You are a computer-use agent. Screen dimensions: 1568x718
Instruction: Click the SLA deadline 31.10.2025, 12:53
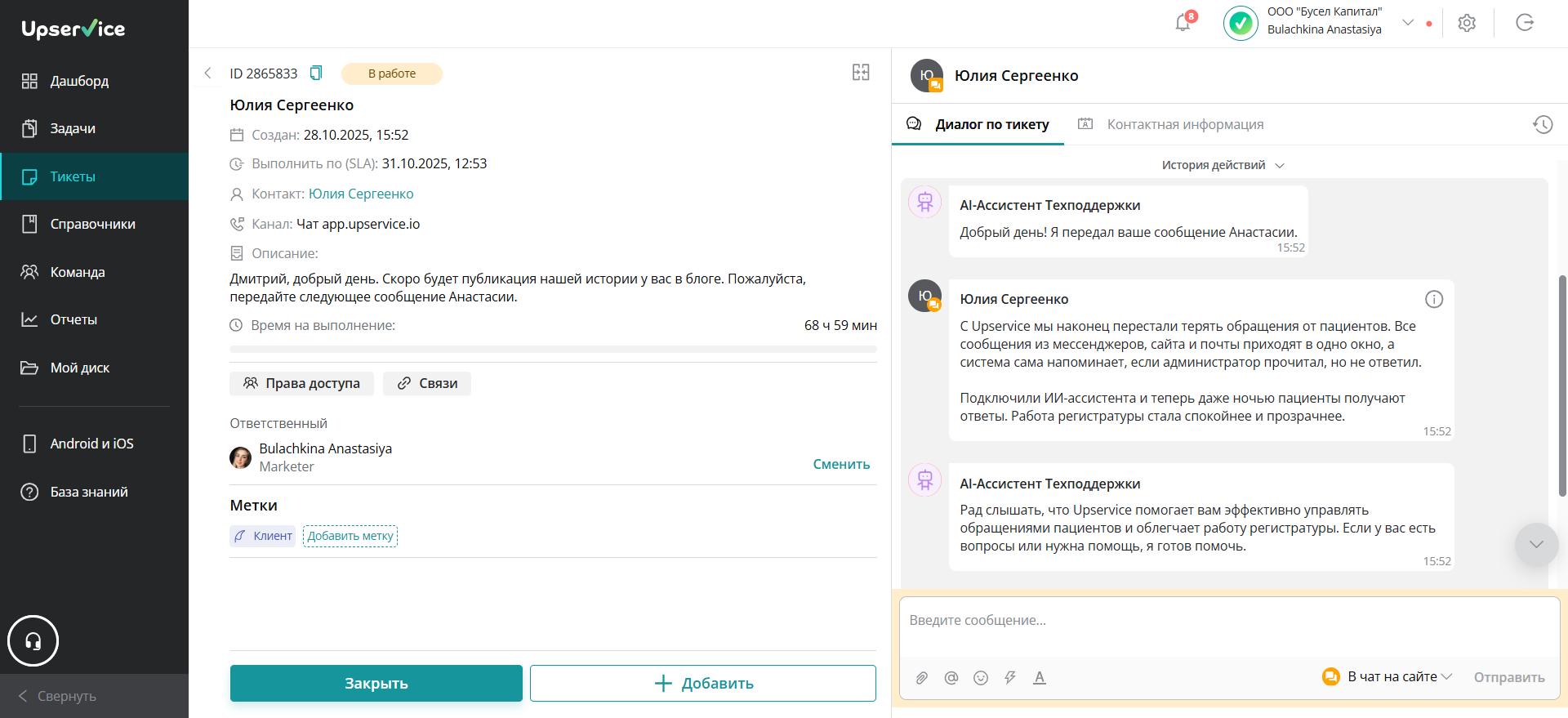(x=434, y=163)
